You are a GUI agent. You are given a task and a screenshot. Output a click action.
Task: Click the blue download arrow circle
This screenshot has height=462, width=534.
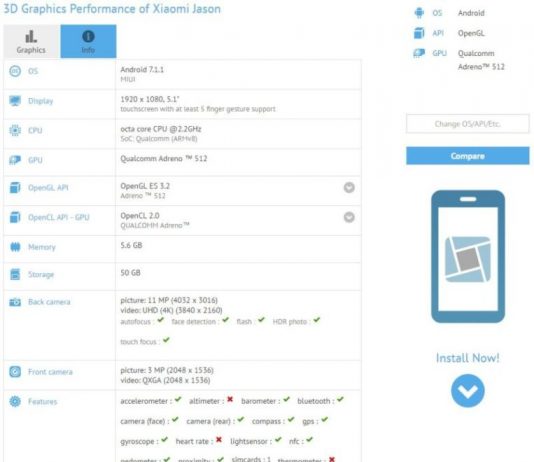(468, 391)
